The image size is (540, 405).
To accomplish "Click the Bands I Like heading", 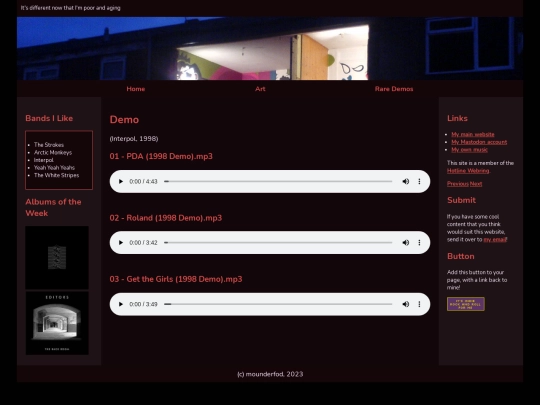I will pyautogui.click(x=49, y=118).
